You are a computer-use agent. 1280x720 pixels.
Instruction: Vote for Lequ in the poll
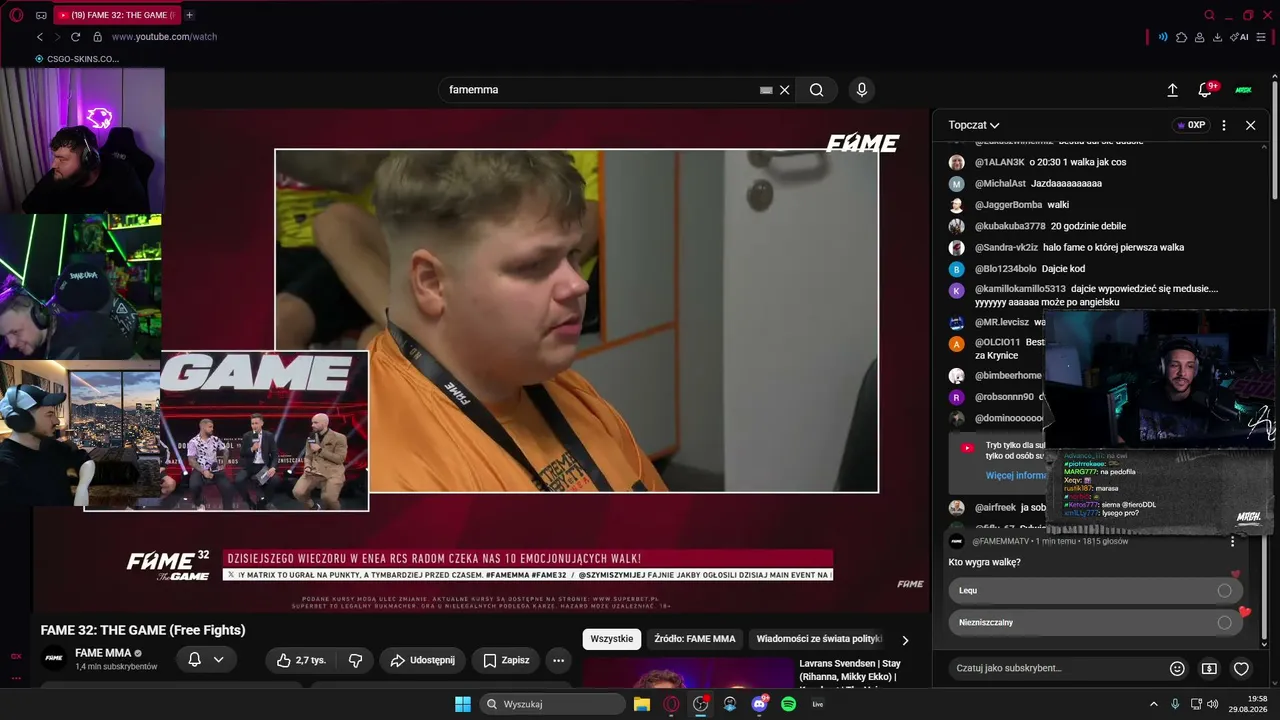coord(1094,590)
